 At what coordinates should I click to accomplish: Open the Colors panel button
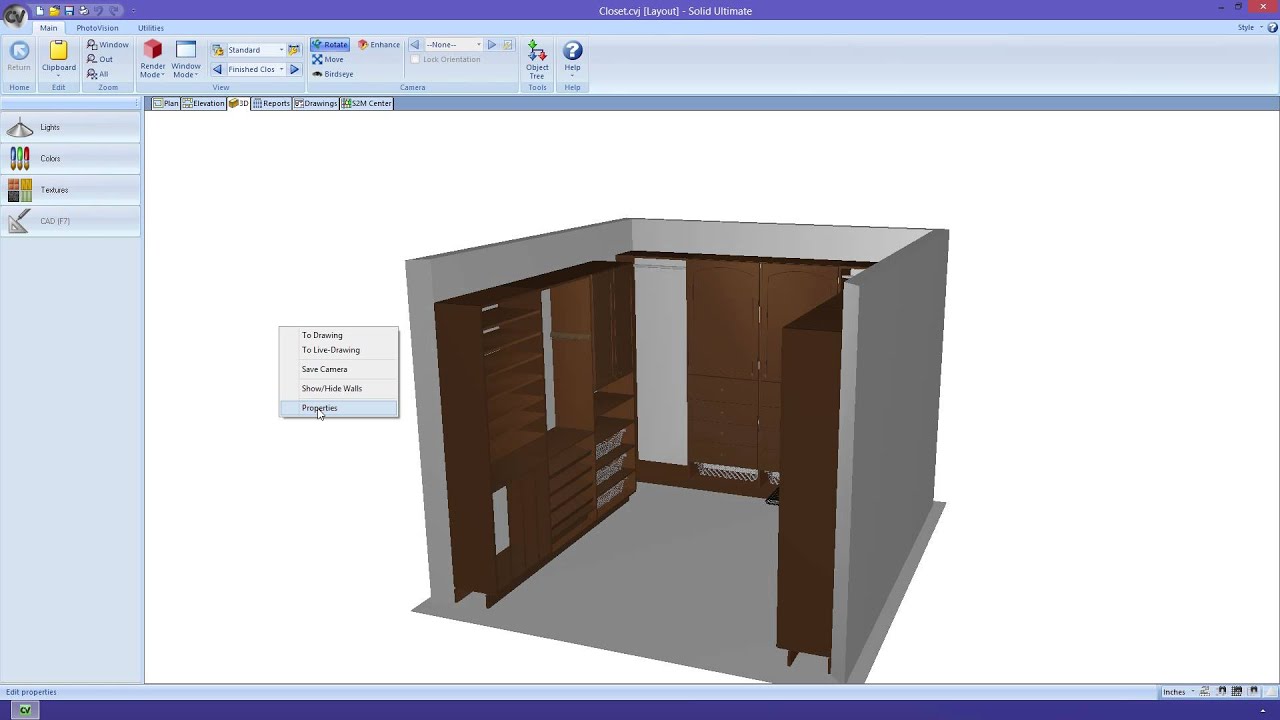point(70,158)
